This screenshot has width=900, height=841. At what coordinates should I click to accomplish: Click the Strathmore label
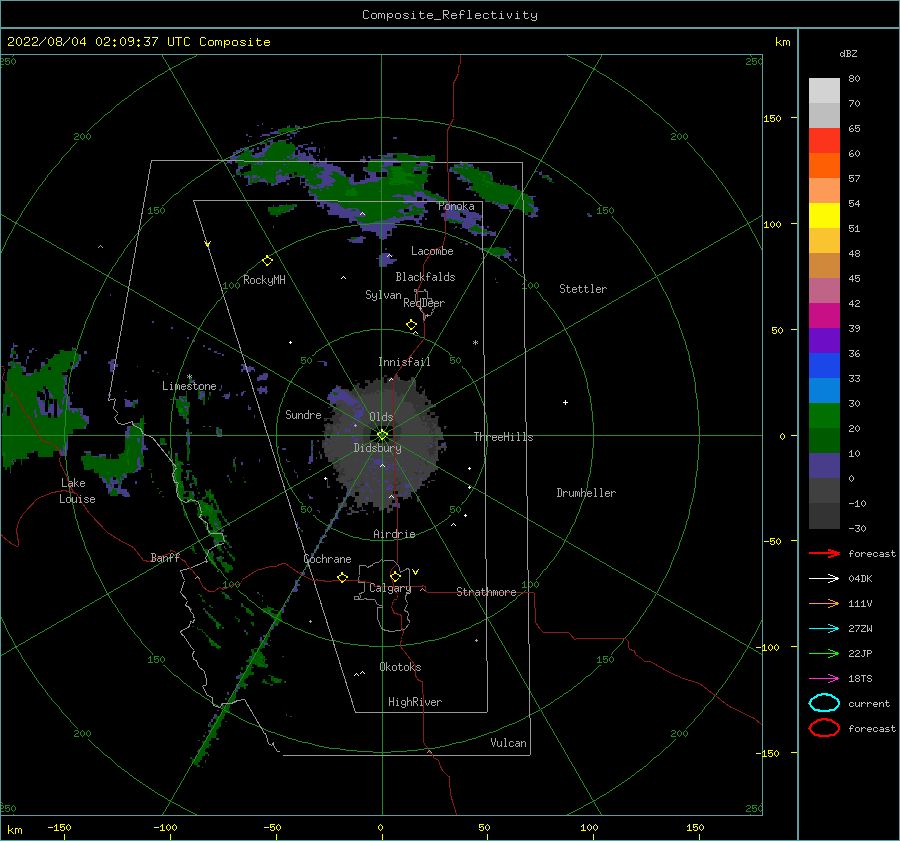(486, 592)
